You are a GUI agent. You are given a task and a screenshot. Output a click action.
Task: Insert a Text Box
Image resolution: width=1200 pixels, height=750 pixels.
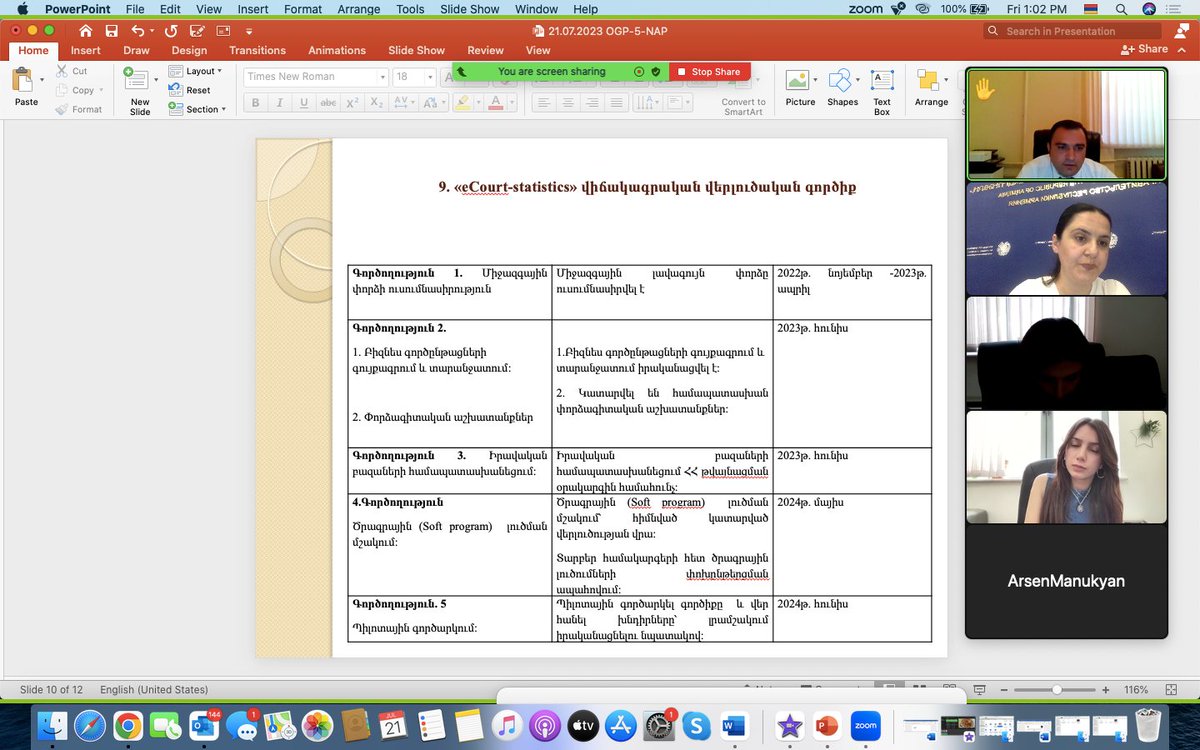[x=882, y=92]
